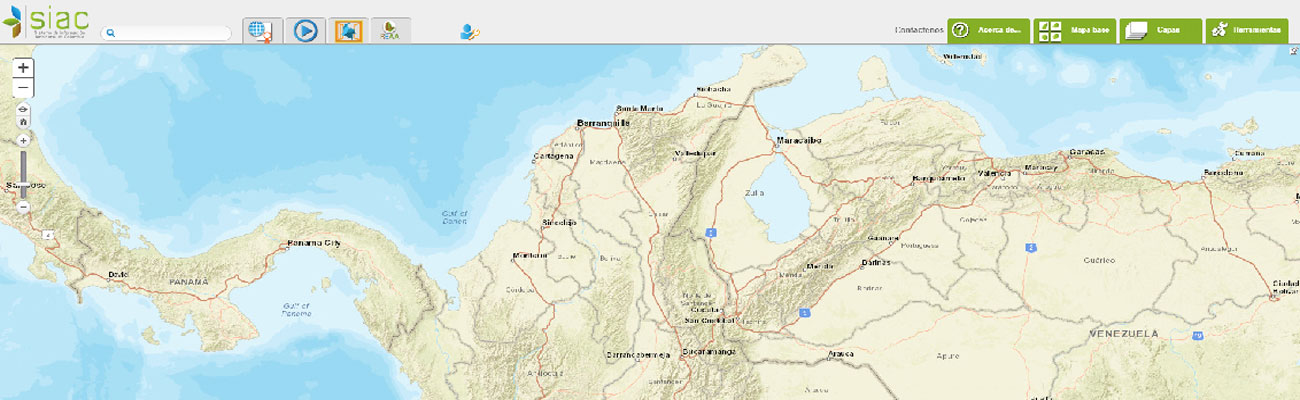Screen dimensions: 1300x400
Task: Click the zoom slider handle
Action: [x=23, y=185]
